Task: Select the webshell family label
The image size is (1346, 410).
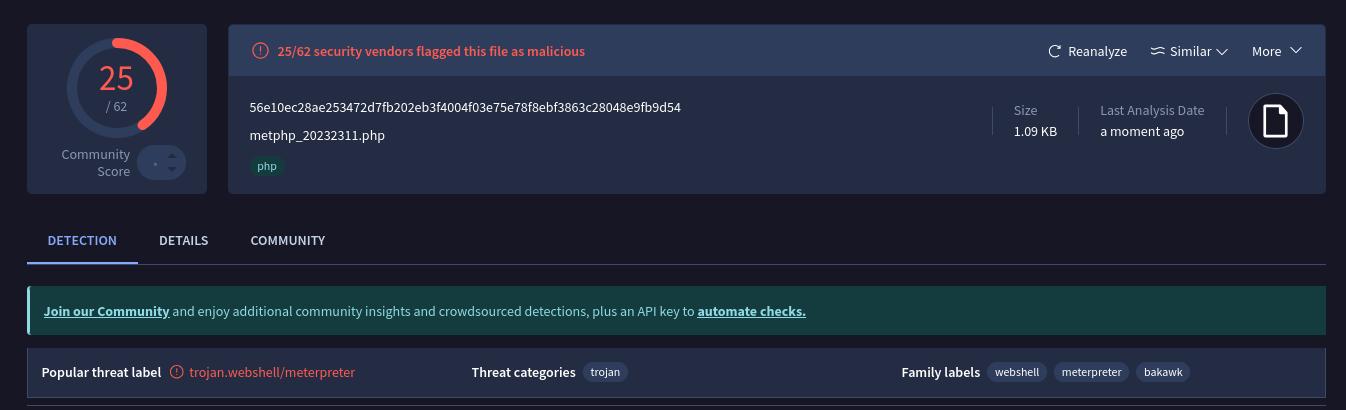Action: [1016, 372]
